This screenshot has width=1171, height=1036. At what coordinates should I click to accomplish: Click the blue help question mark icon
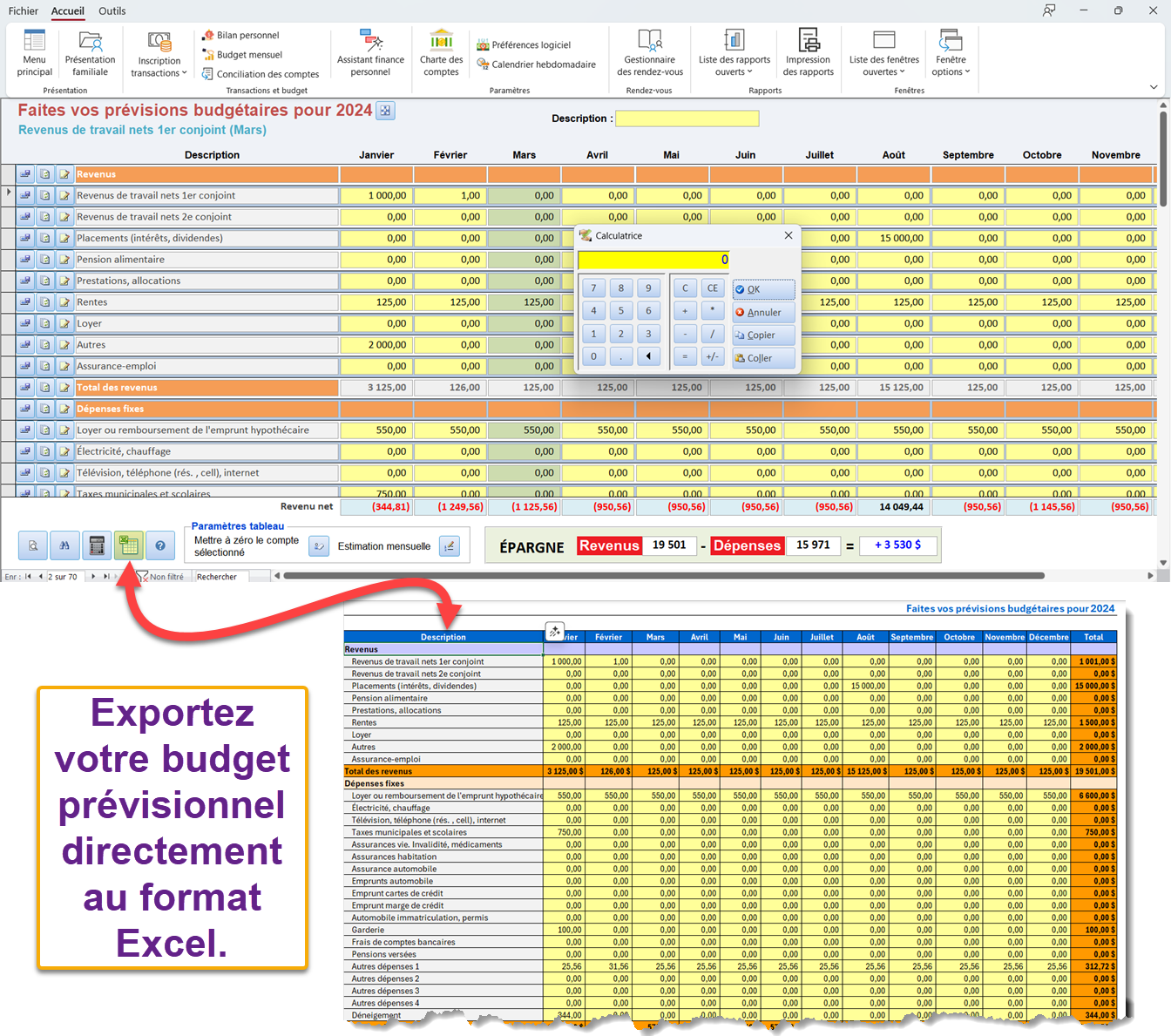click(x=160, y=545)
